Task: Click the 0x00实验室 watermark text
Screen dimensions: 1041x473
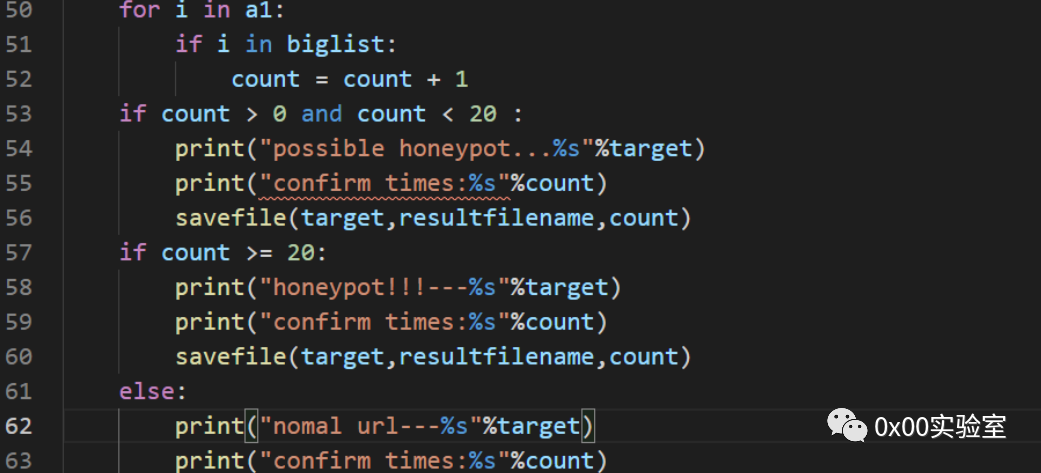Action: tap(940, 426)
